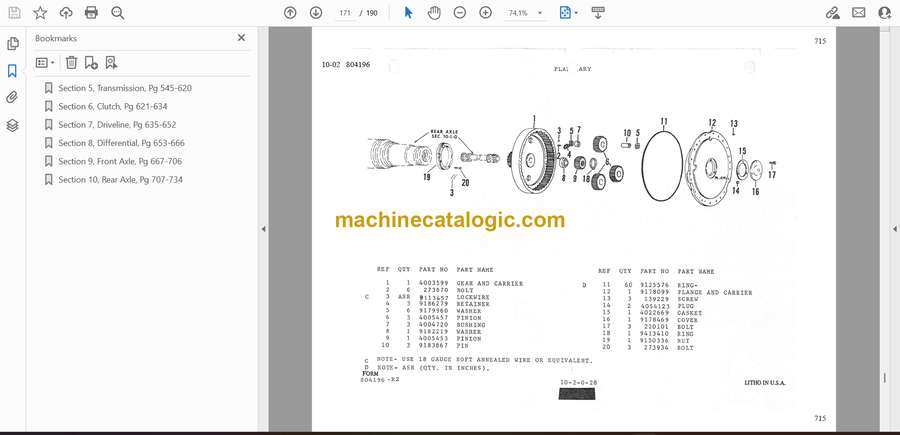Open the find text search tool
900x435 pixels.
coord(118,13)
